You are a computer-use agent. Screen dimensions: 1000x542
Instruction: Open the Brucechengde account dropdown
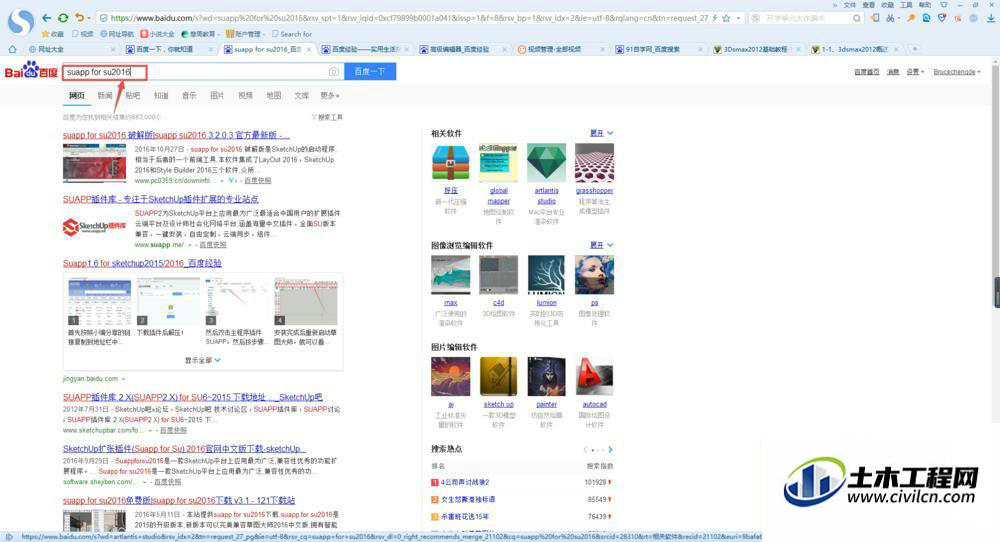coord(957,72)
